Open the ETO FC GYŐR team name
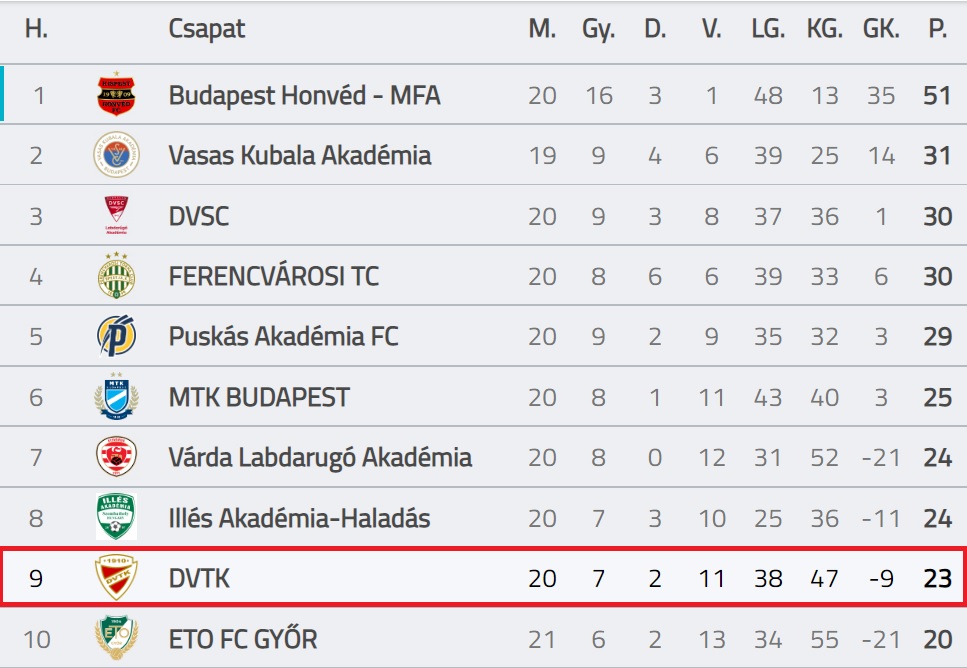The image size is (967, 668). click(243, 639)
